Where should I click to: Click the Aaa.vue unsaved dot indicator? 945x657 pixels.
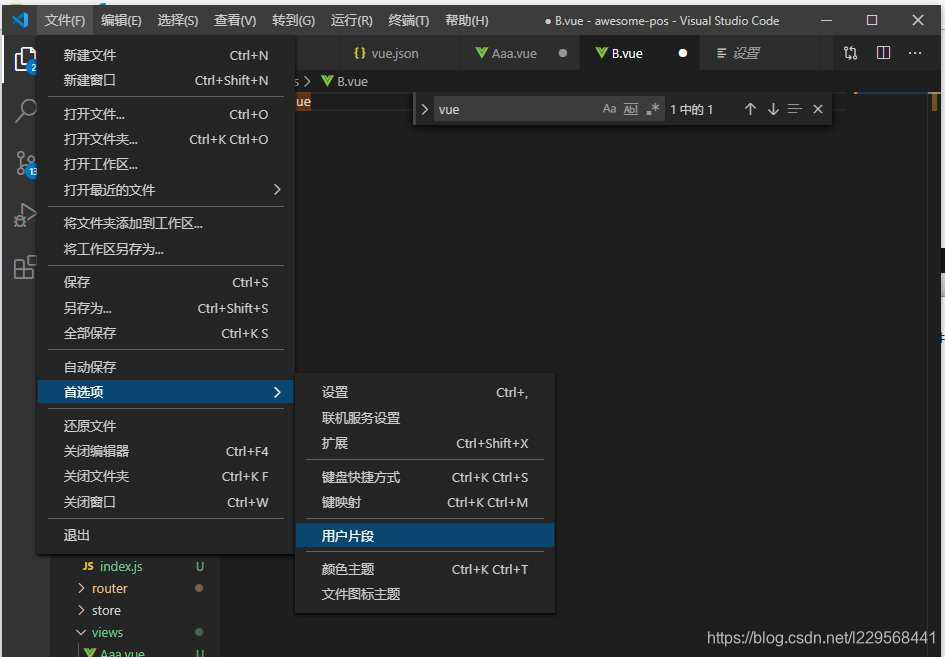point(562,53)
